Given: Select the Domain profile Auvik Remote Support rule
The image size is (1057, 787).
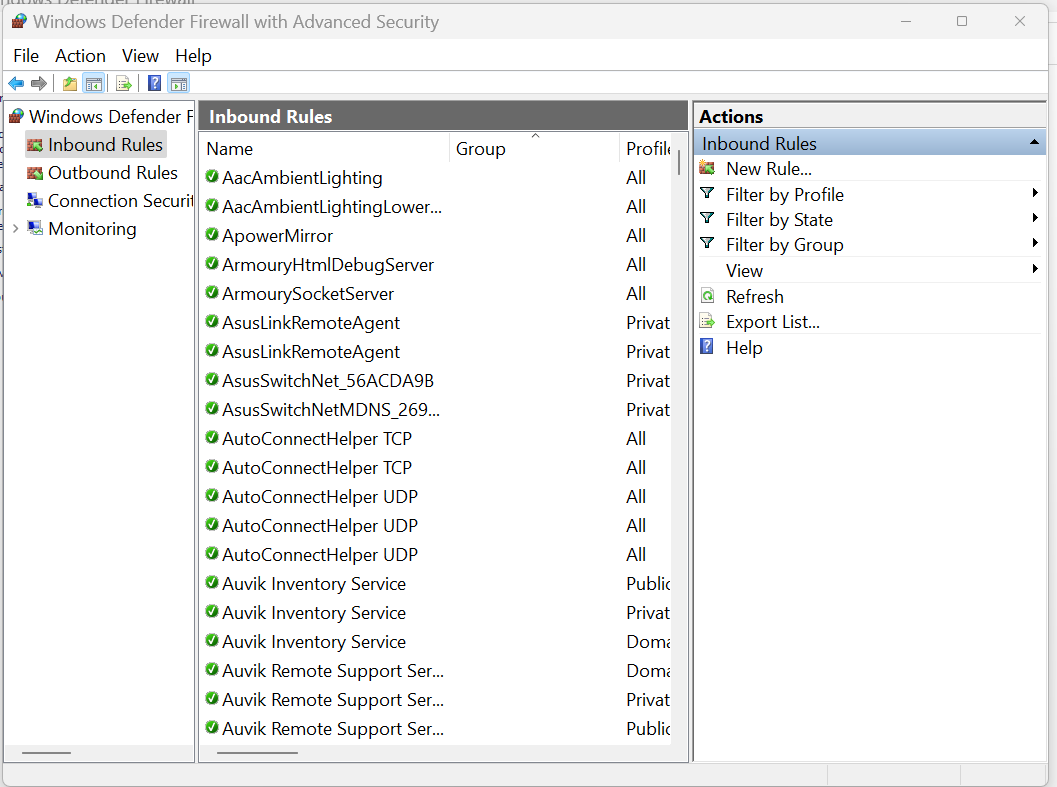Looking at the screenshot, I should [x=436, y=670].
